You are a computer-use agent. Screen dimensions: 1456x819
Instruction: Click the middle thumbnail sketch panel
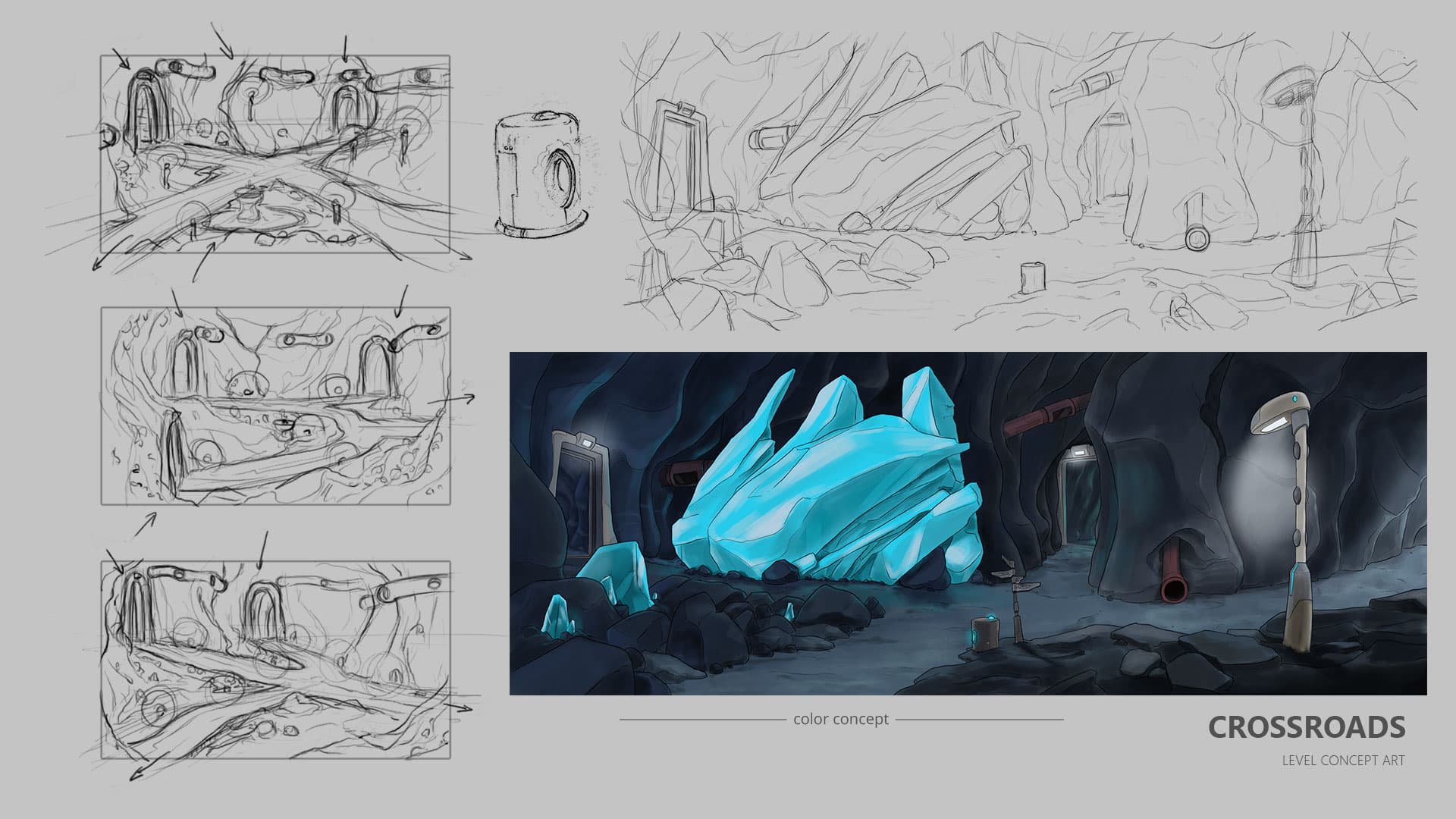[x=275, y=406]
